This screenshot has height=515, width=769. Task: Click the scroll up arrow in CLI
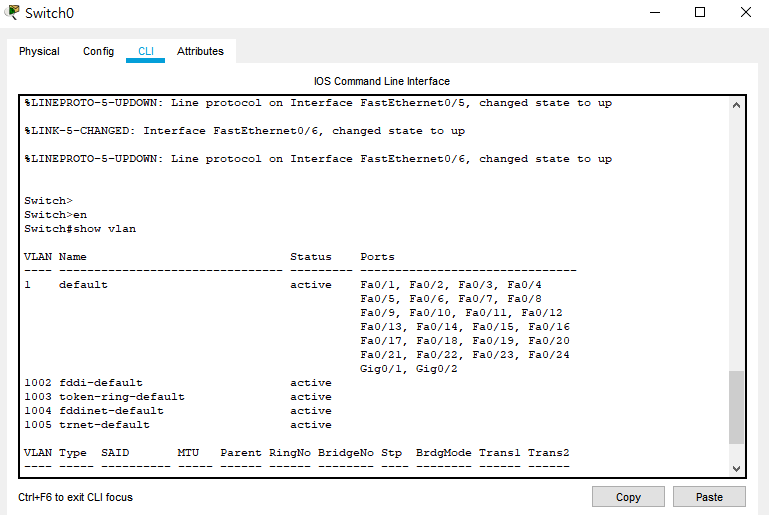pos(736,105)
